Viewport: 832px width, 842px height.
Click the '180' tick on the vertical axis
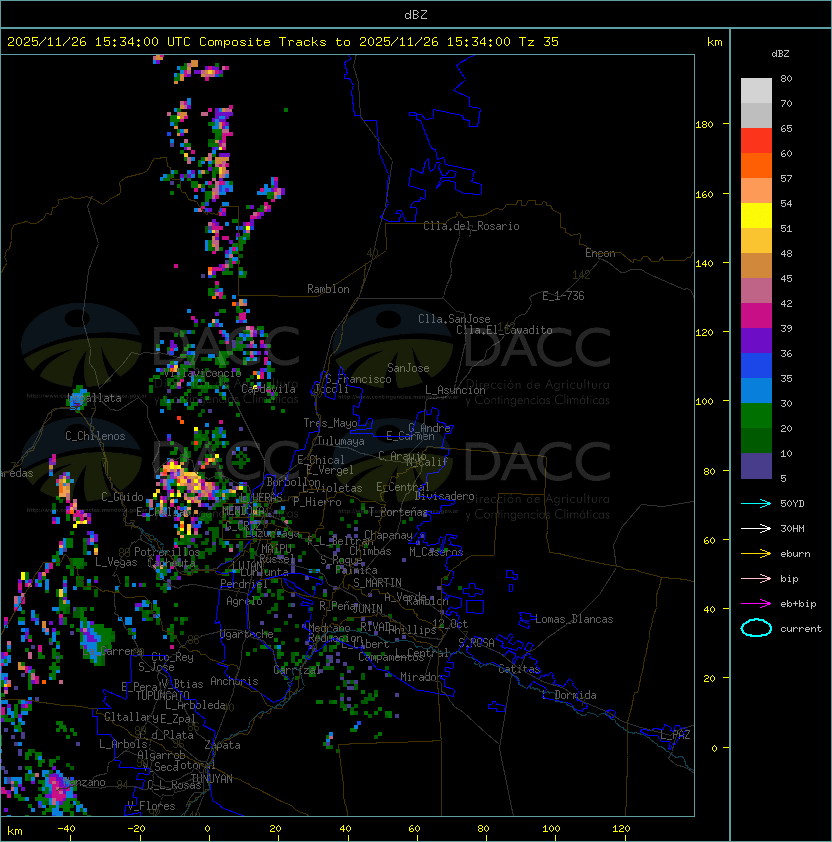click(x=704, y=125)
